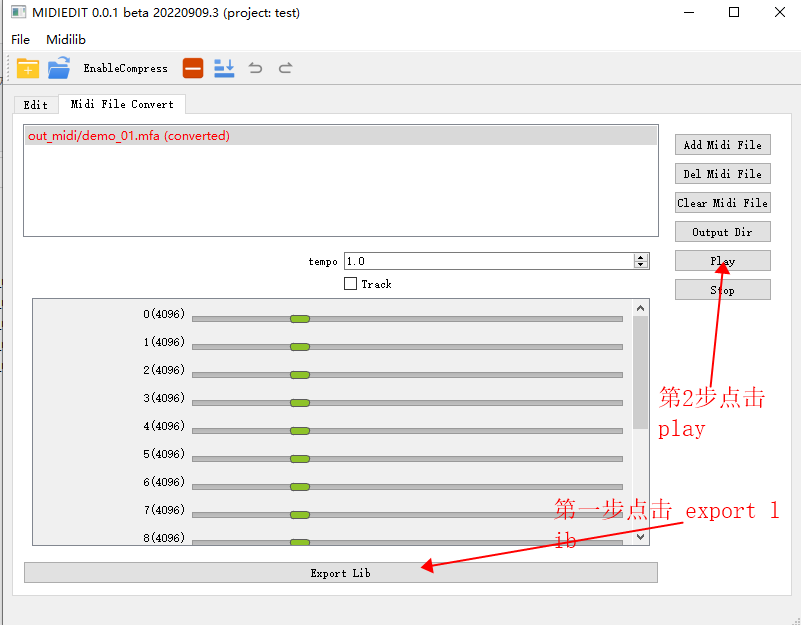Increase tempo with the up spinner arrow
Screen dimensions: 801x625
coord(640,257)
